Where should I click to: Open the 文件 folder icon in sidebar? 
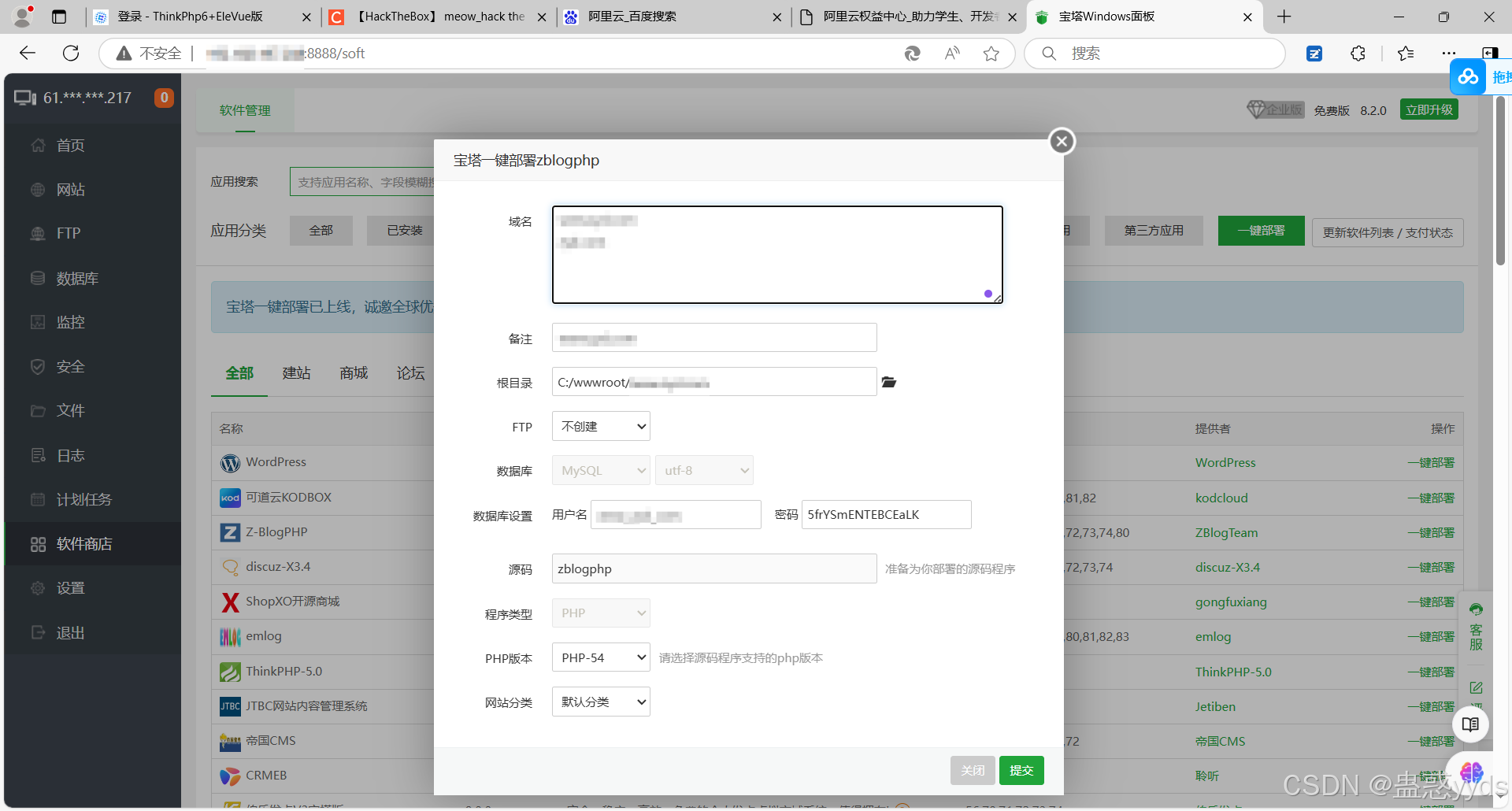(x=38, y=410)
